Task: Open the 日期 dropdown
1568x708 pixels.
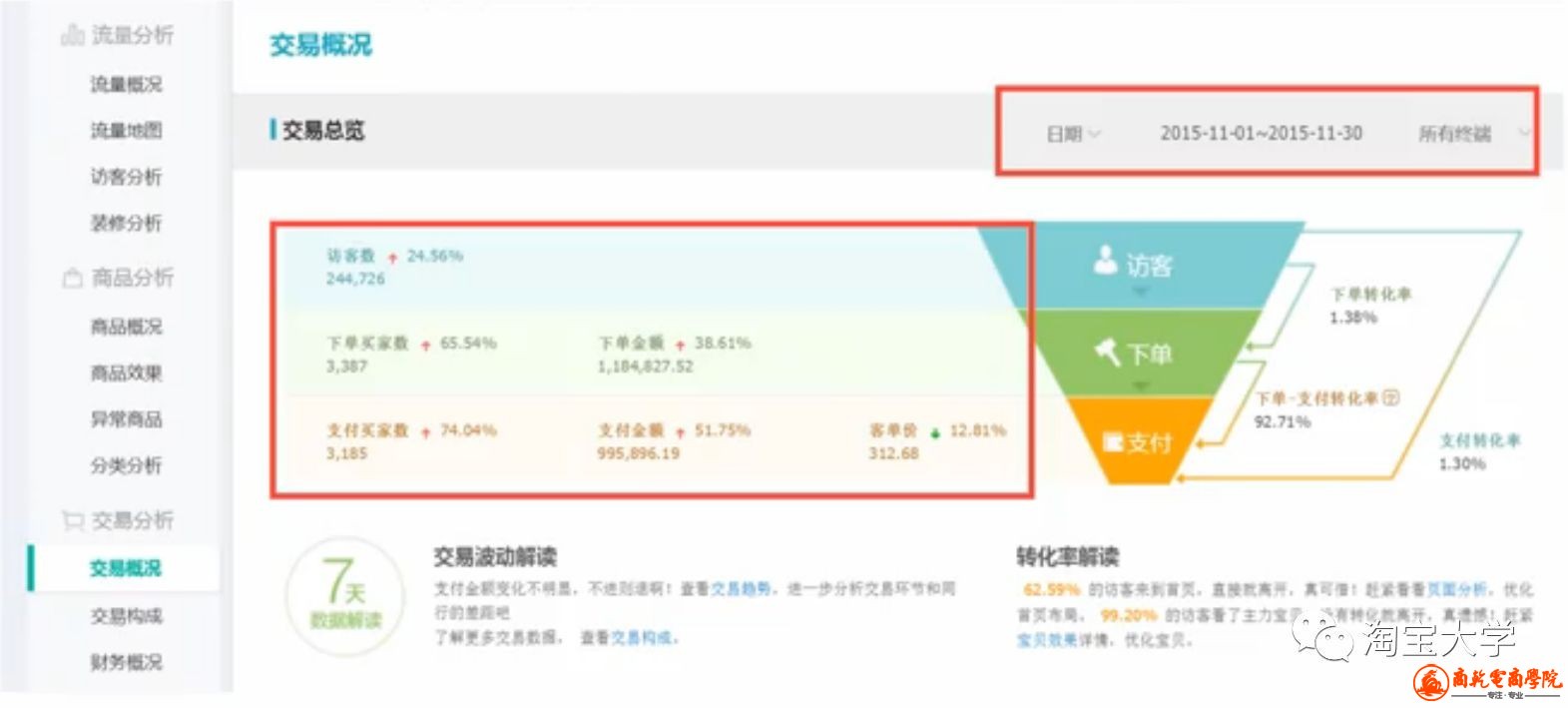Action: click(x=1073, y=134)
